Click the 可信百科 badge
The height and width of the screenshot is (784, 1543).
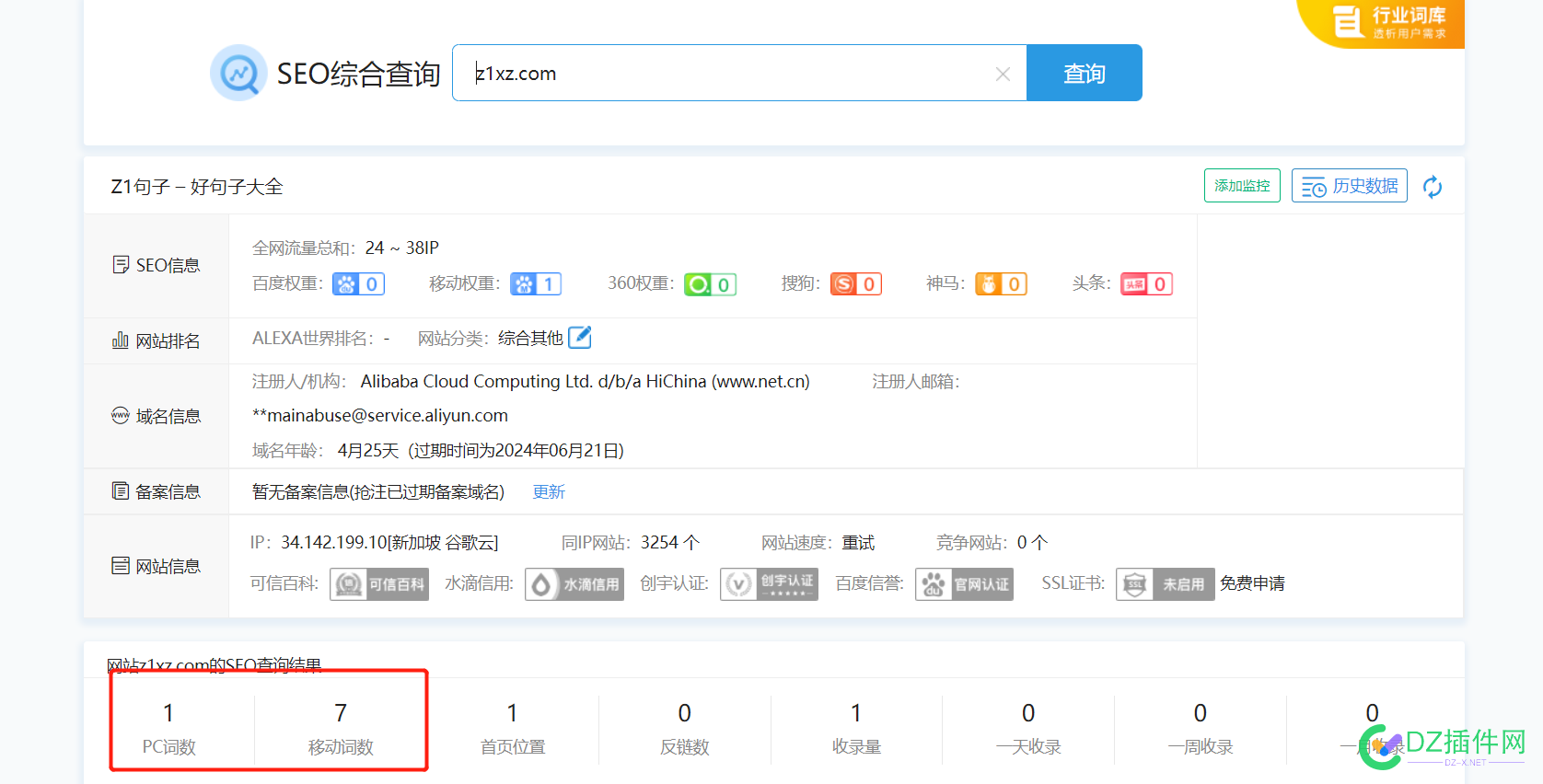point(379,584)
